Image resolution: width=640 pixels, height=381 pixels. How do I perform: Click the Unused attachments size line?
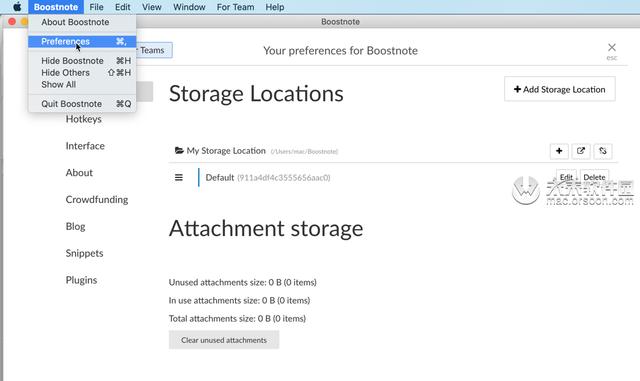click(242, 282)
